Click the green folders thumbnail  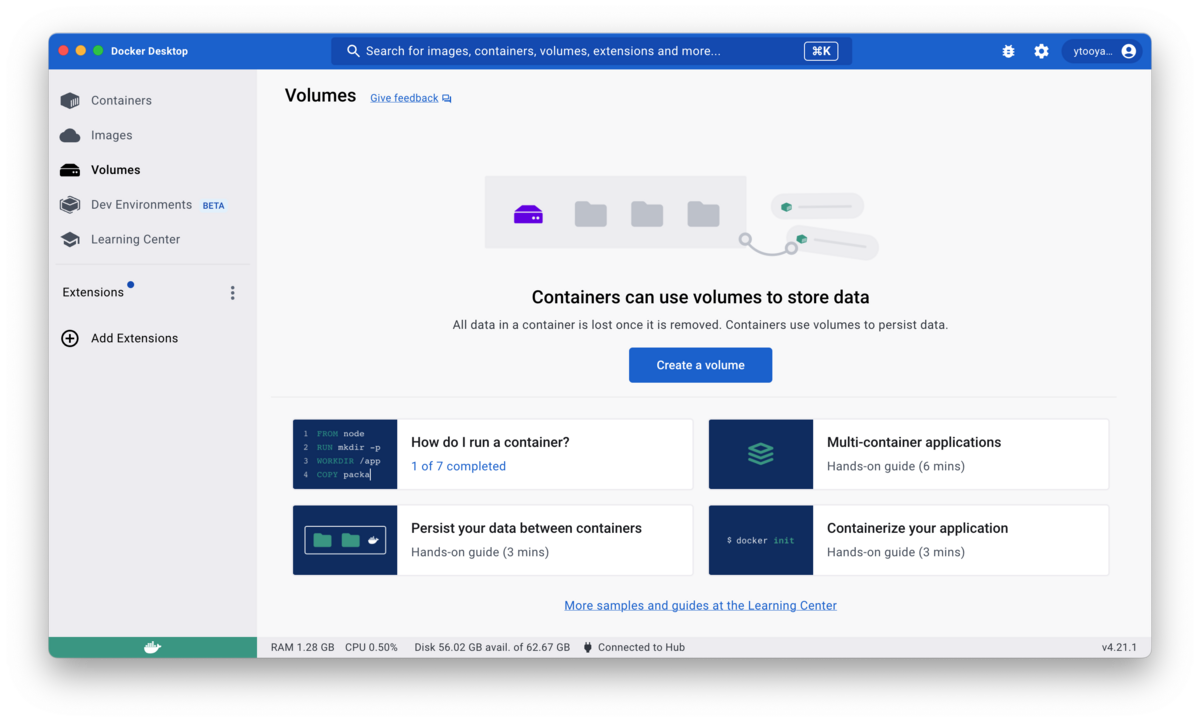[x=345, y=540]
